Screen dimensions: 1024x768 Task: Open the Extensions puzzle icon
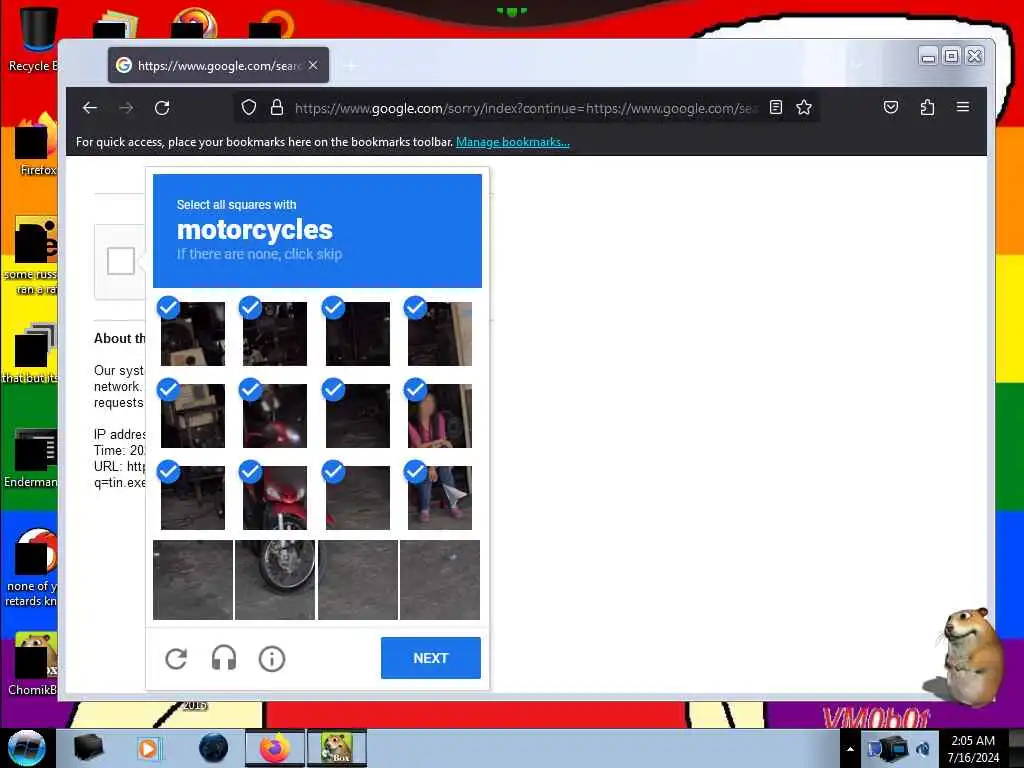coord(927,108)
